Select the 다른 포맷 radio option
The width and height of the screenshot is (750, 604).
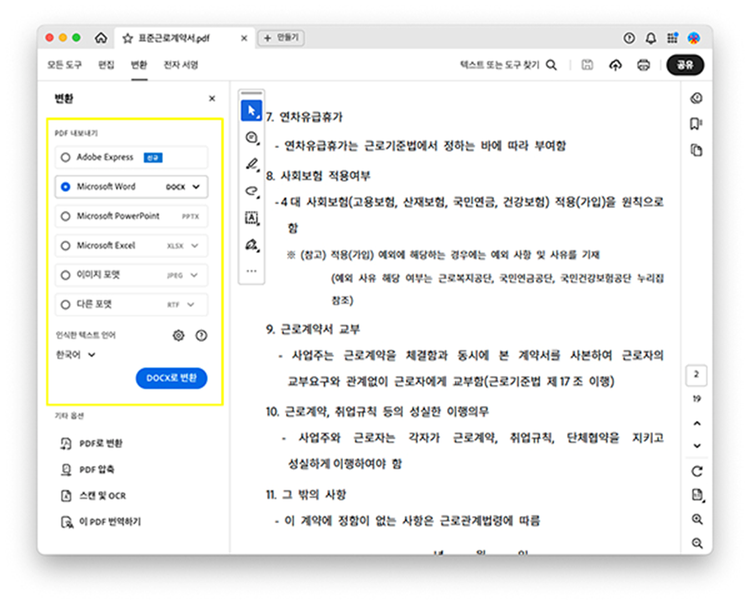pos(66,305)
